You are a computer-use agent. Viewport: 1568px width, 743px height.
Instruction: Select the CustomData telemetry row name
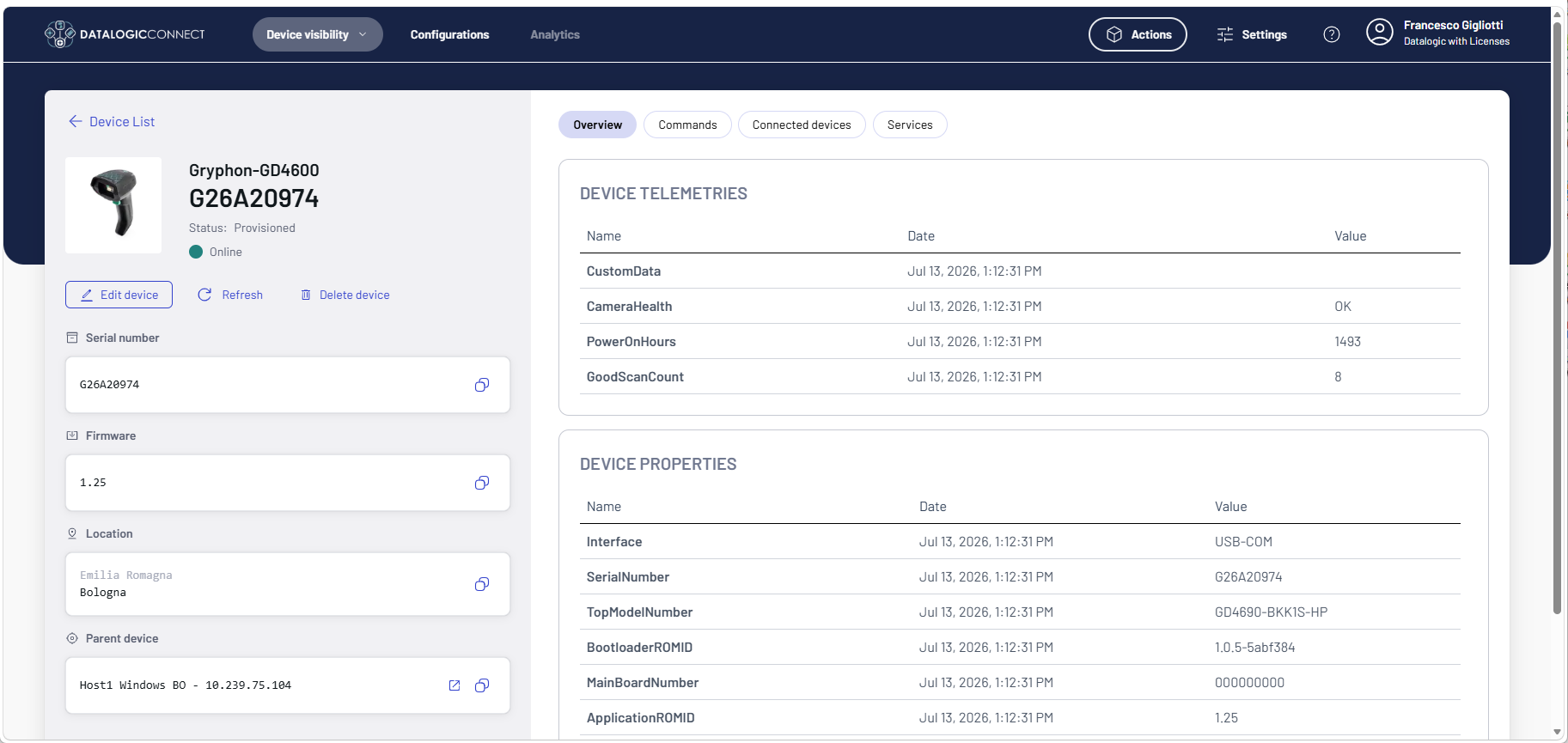pos(624,271)
